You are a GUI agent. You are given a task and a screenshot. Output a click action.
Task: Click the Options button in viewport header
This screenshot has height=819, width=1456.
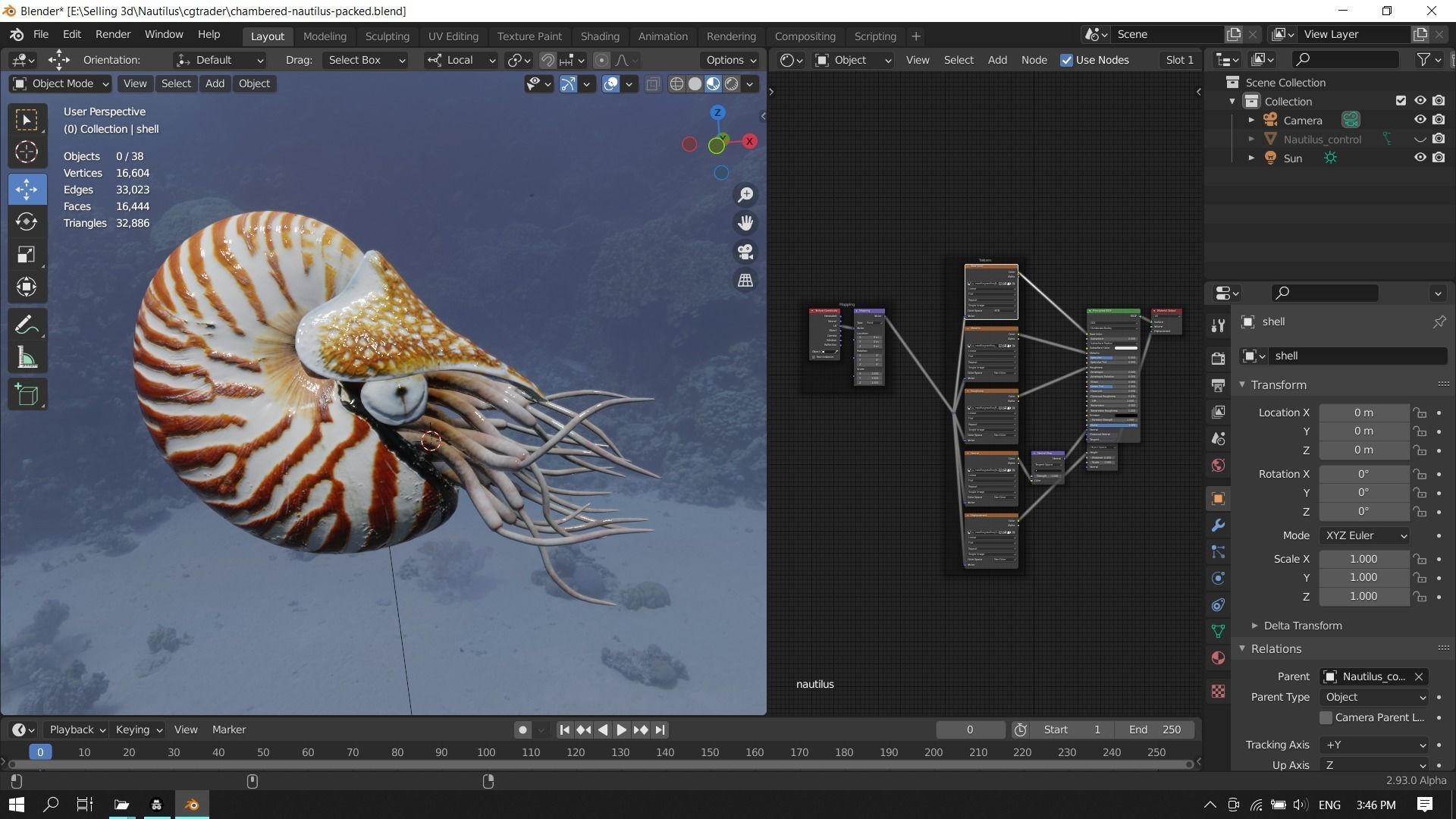tap(731, 60)
